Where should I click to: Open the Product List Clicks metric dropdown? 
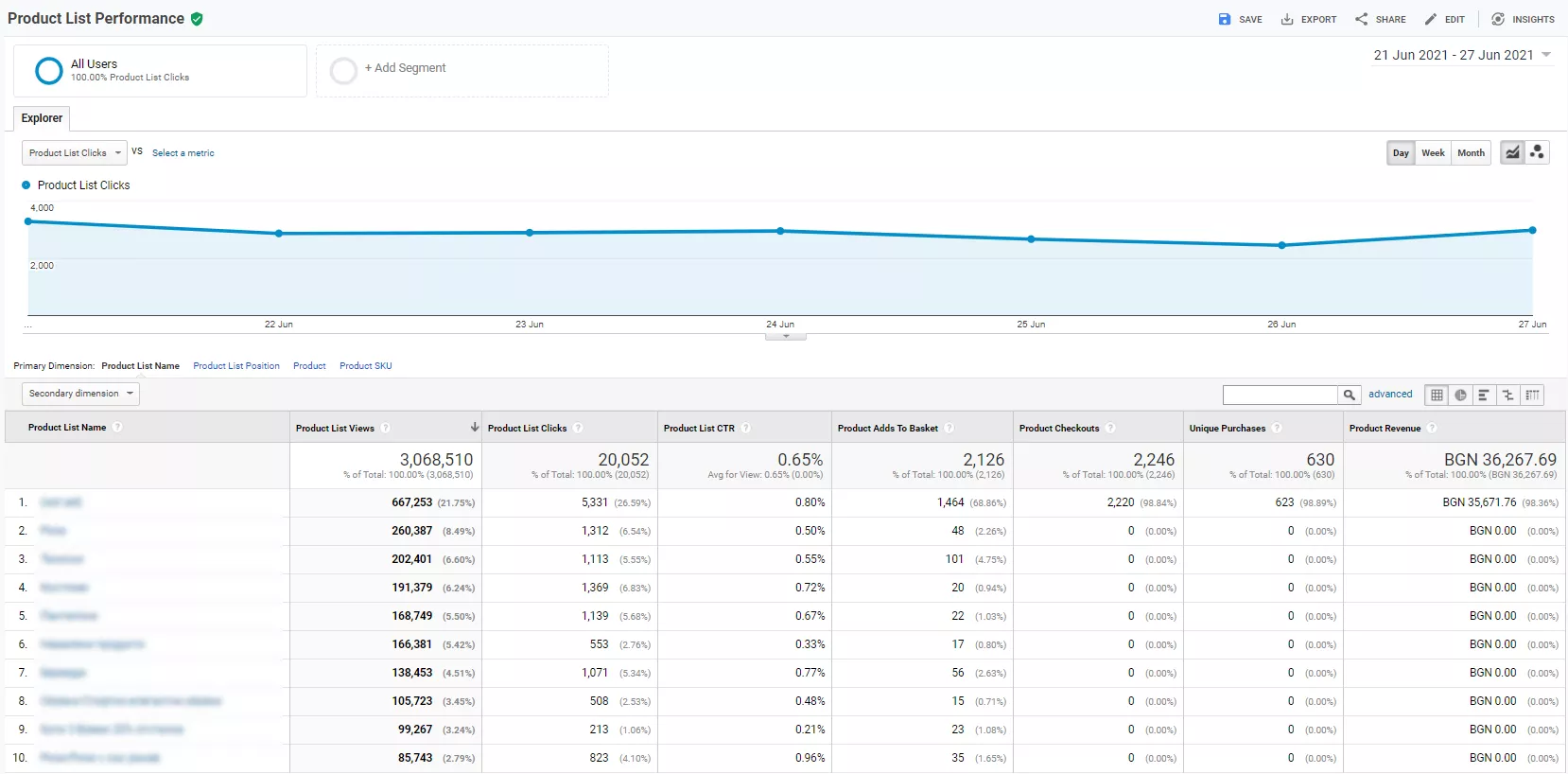(x=75, y=152)
